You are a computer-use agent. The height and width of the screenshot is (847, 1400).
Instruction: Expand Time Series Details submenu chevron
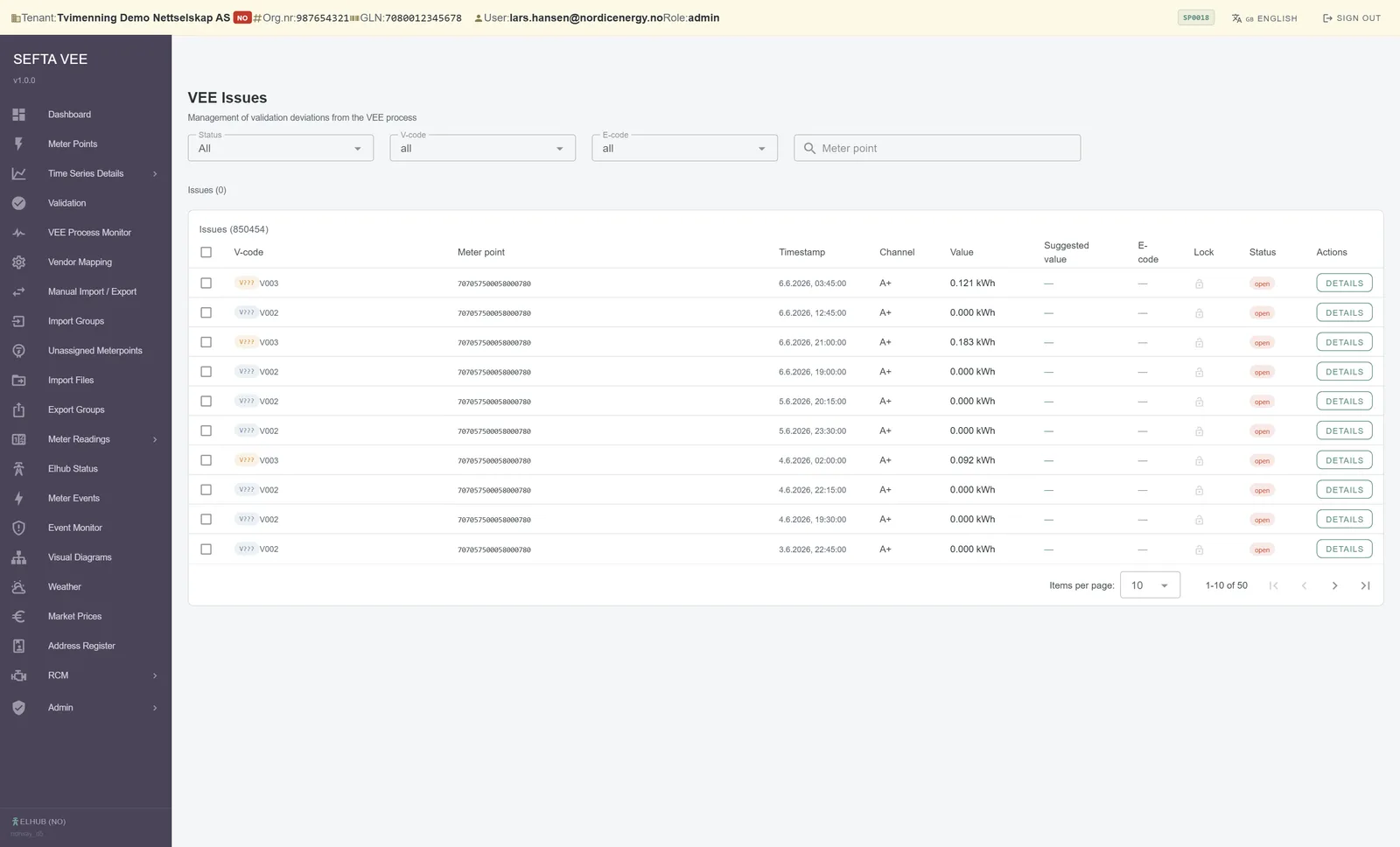[x=155, y=173]
